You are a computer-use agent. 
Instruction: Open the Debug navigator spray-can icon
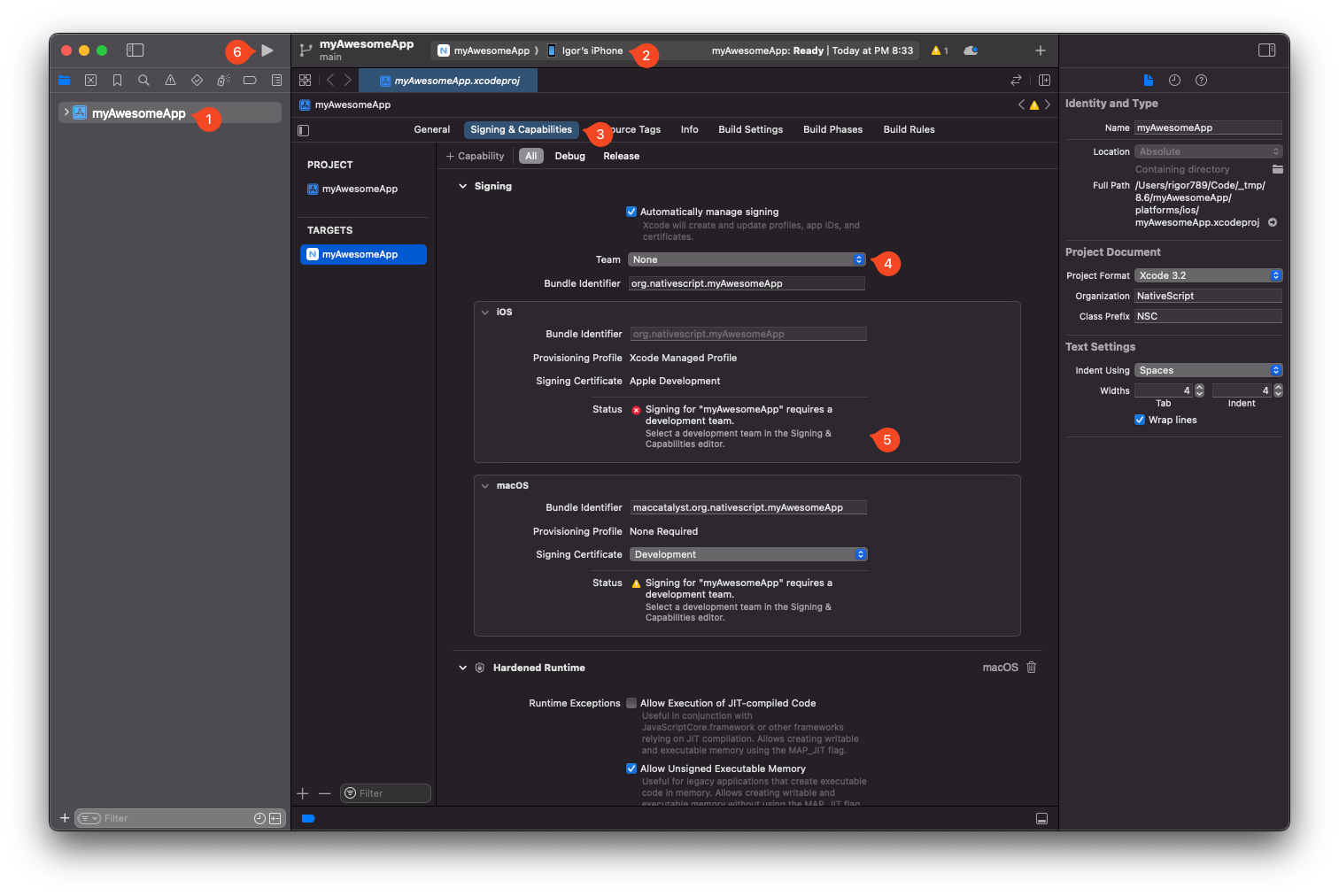223,80
